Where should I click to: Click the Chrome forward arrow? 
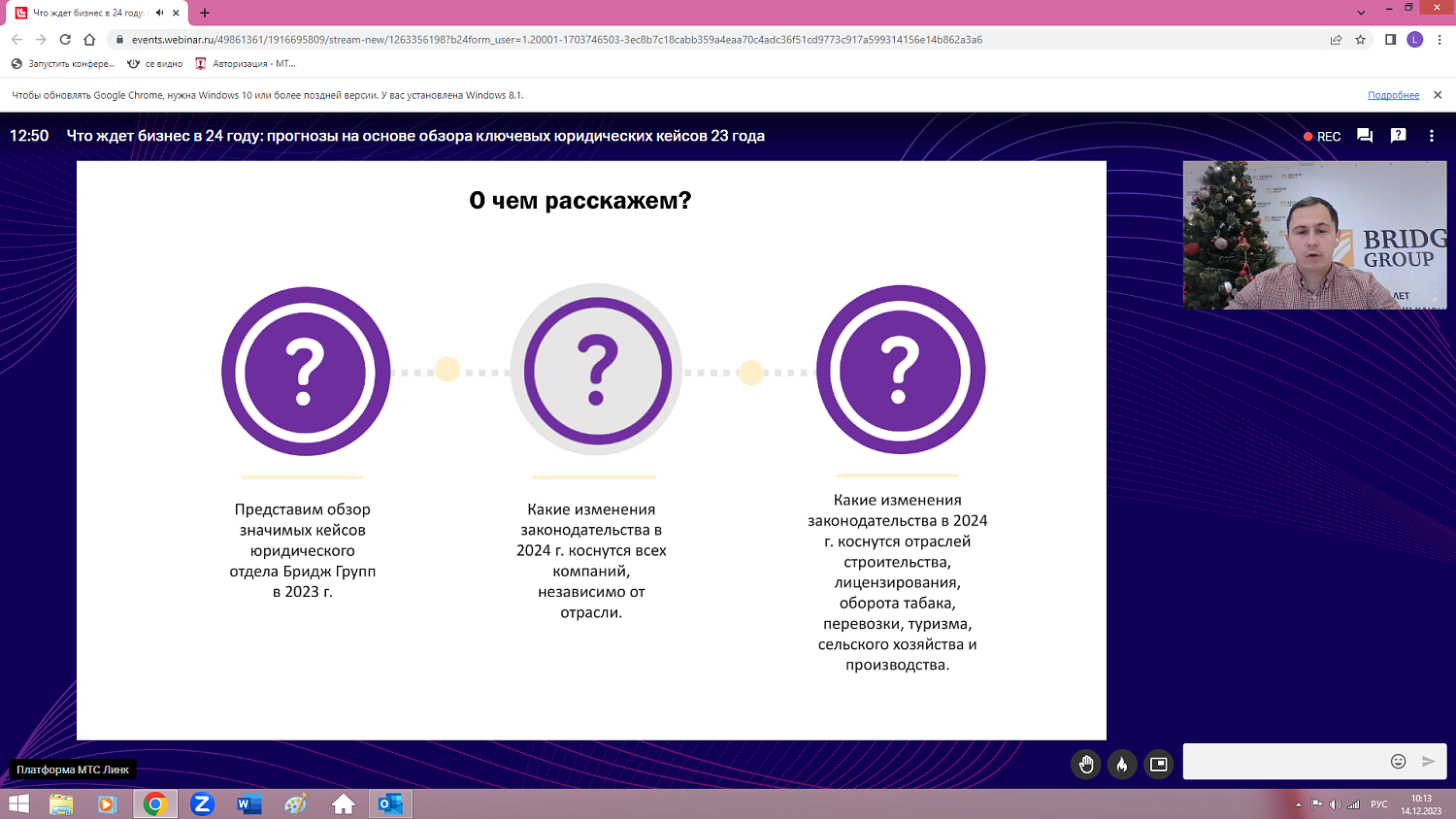coord(41,40)
